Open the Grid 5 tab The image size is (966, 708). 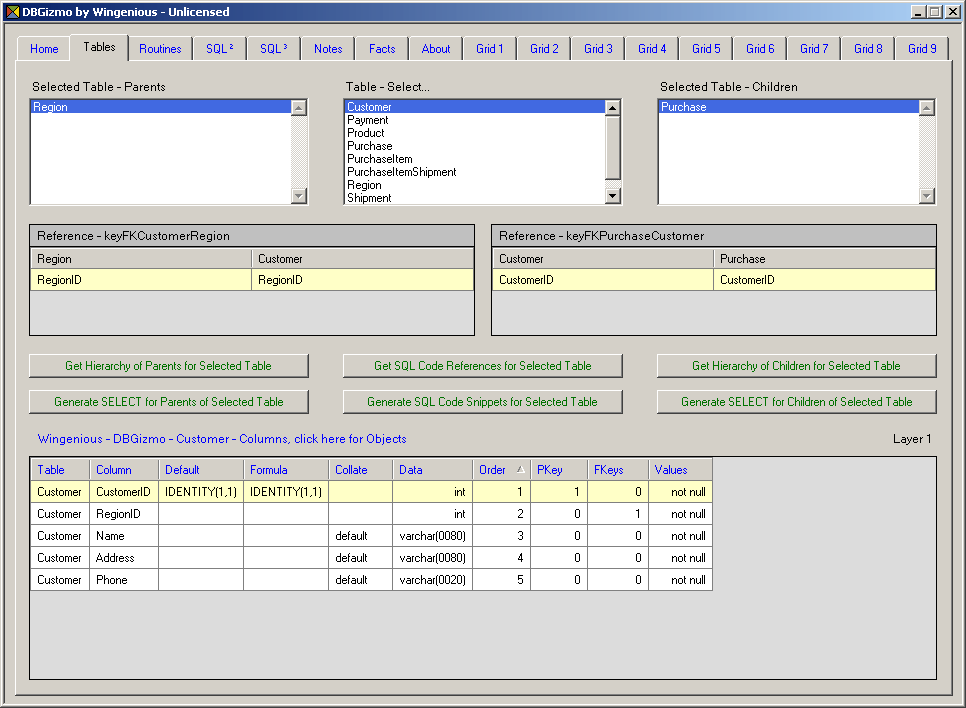[706, 49]
